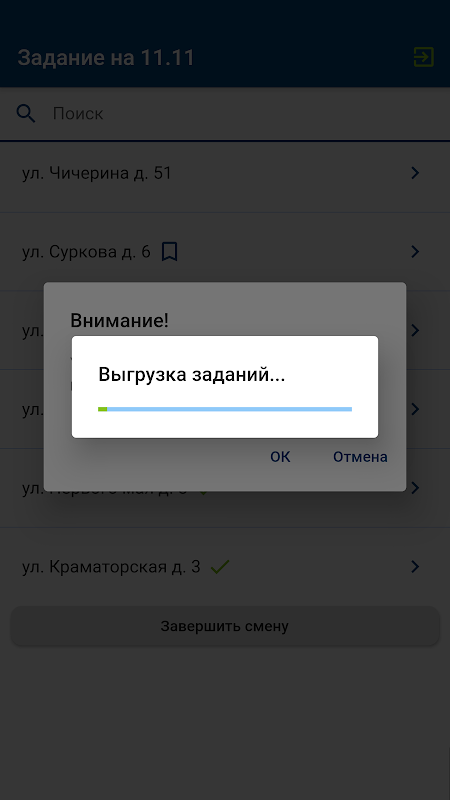Tap the Внимание! dialog heading
Image resolution: width=450 pixels, height=800 pixels.
(119, 320)
